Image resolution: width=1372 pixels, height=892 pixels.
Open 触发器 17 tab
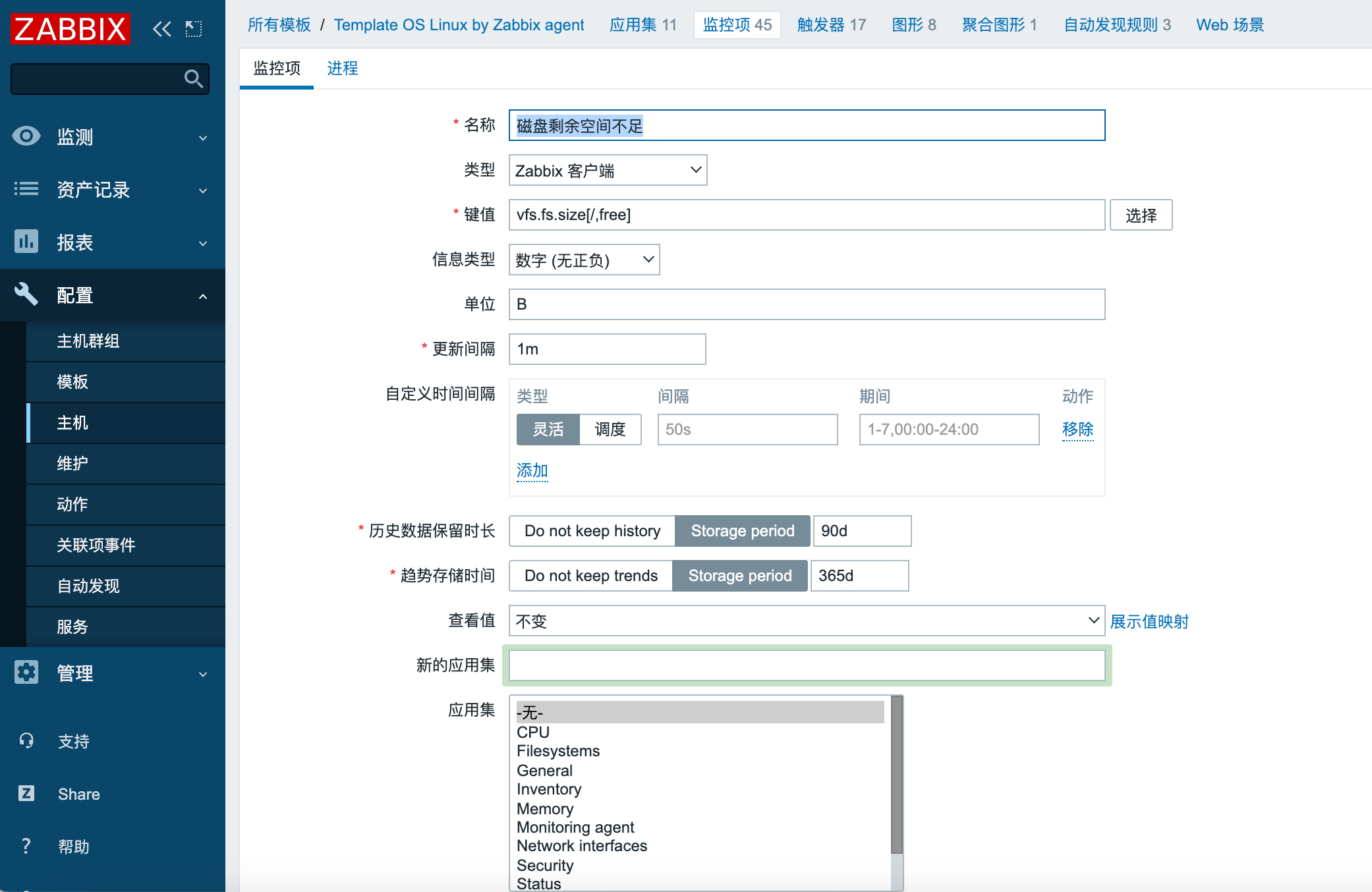[x=831, y=25]
